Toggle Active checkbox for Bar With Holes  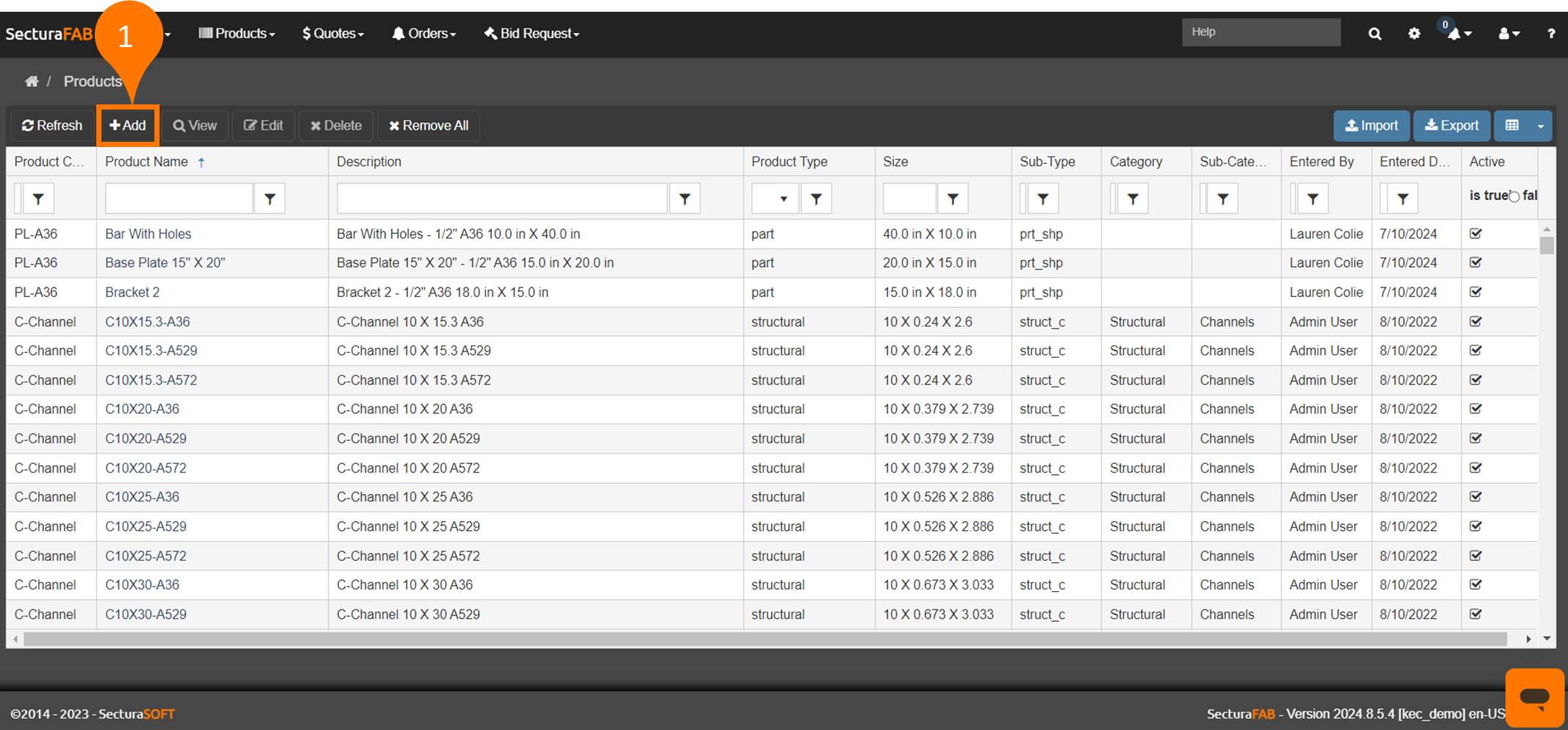[1475, 234]
